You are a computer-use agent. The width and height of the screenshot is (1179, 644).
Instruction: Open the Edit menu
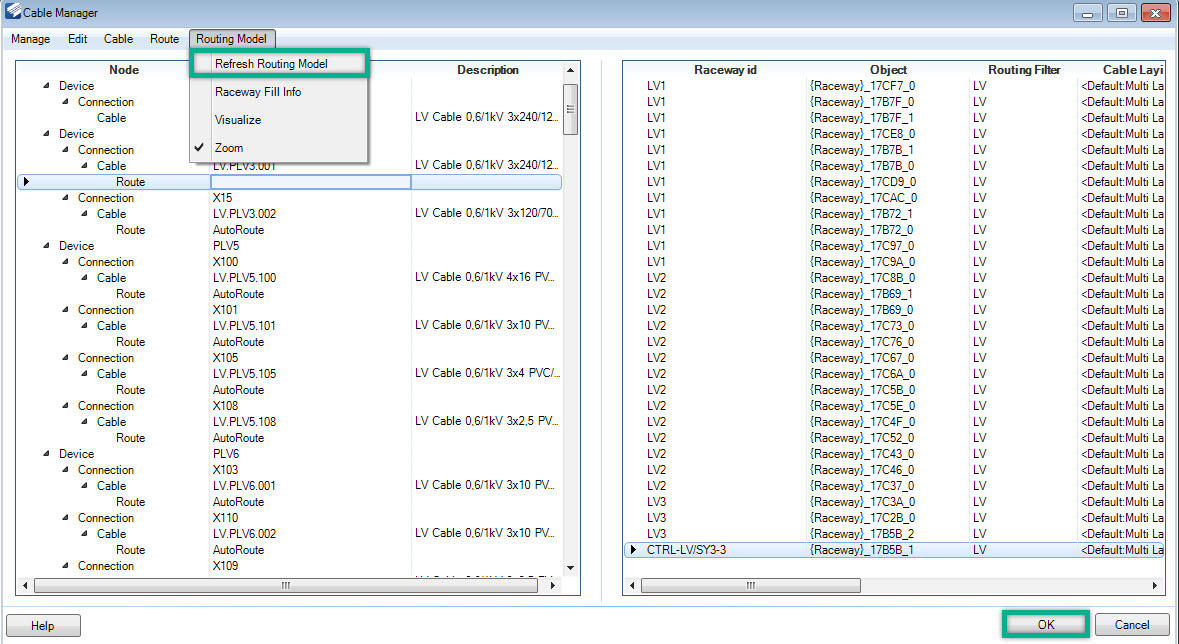(x=77, y=39)
